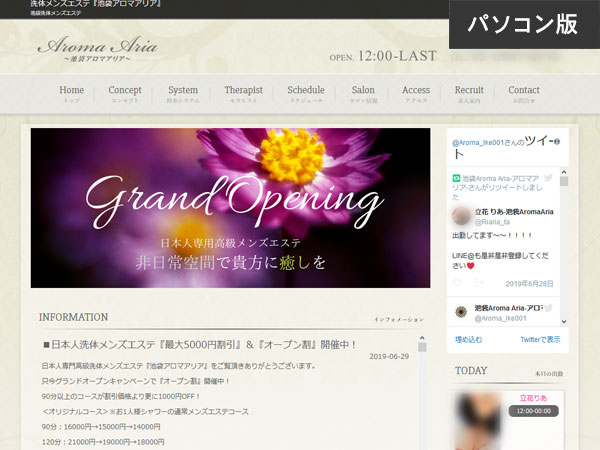Go to the Concept page
Screen dimensions: 600x450
point(125,94)
